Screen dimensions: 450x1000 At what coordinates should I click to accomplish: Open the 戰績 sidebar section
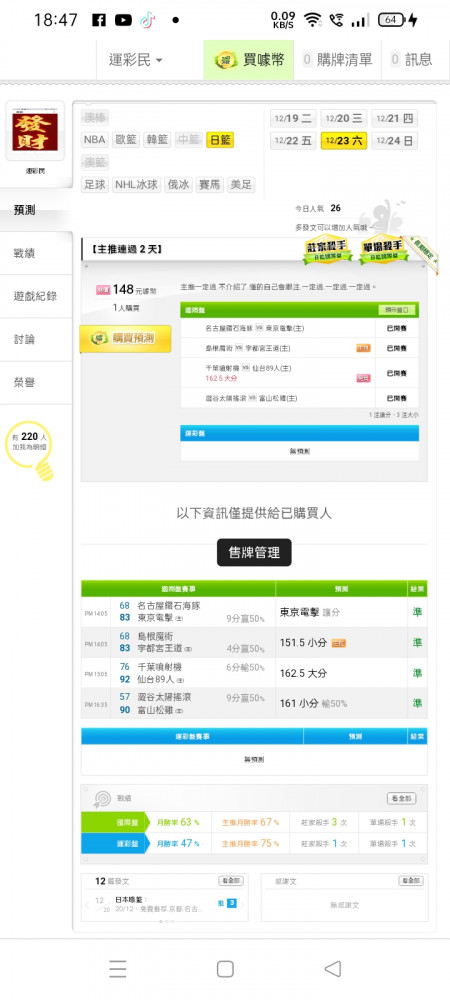(36, 253)
